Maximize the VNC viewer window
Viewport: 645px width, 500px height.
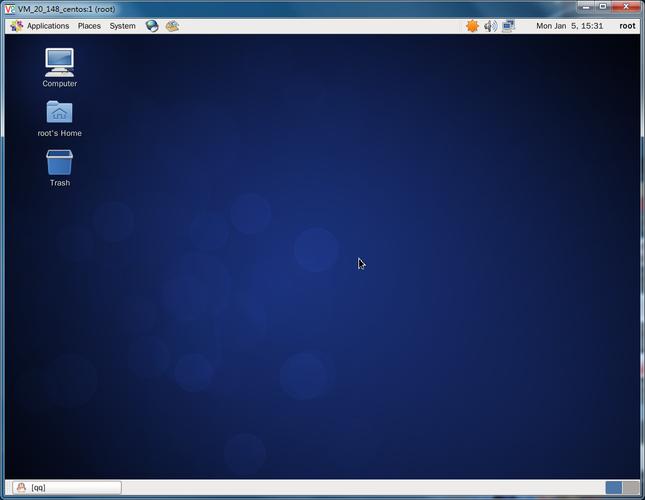click(x=603, y=8)
